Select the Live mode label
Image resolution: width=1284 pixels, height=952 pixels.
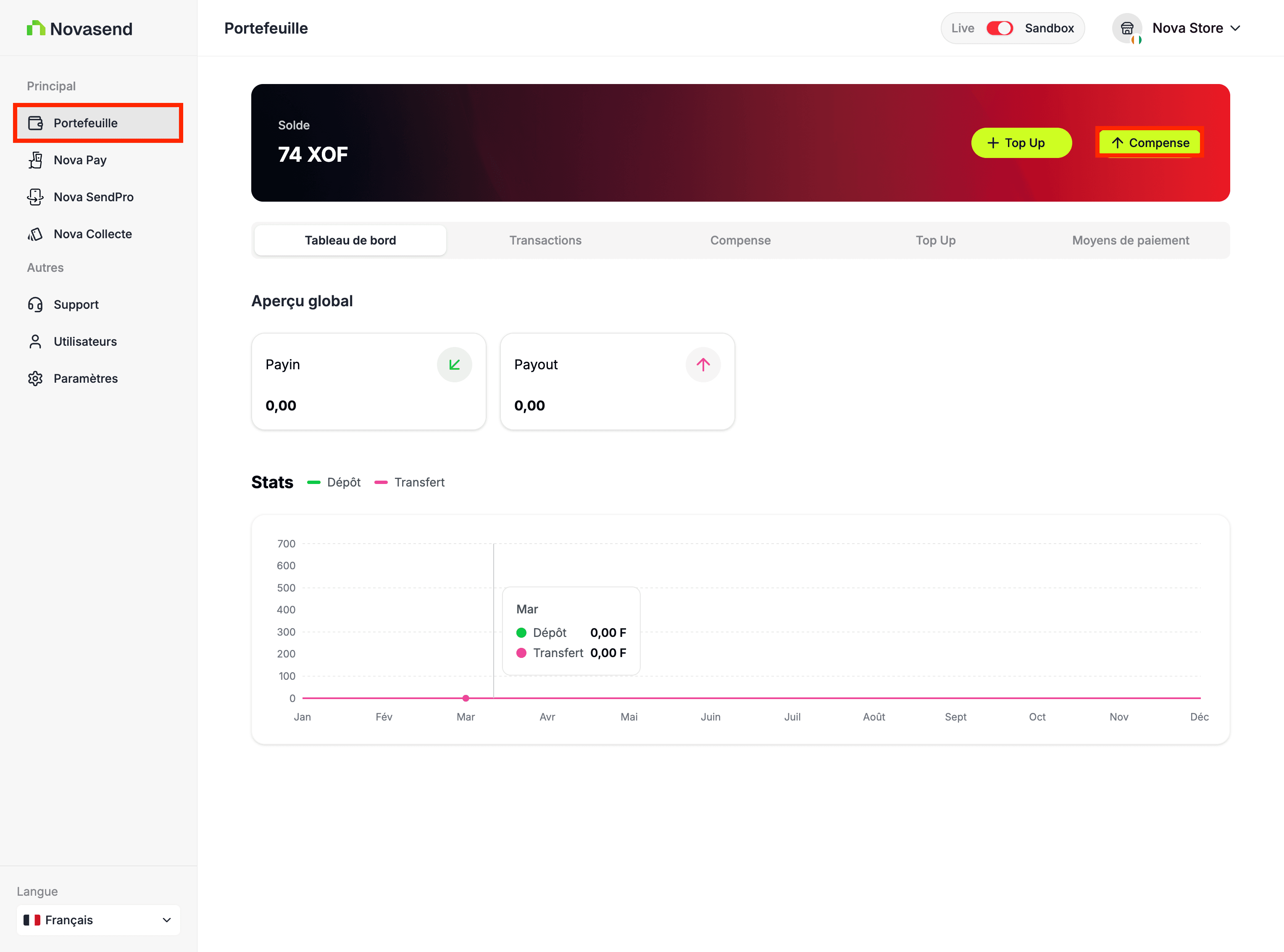tap(963, 28)
